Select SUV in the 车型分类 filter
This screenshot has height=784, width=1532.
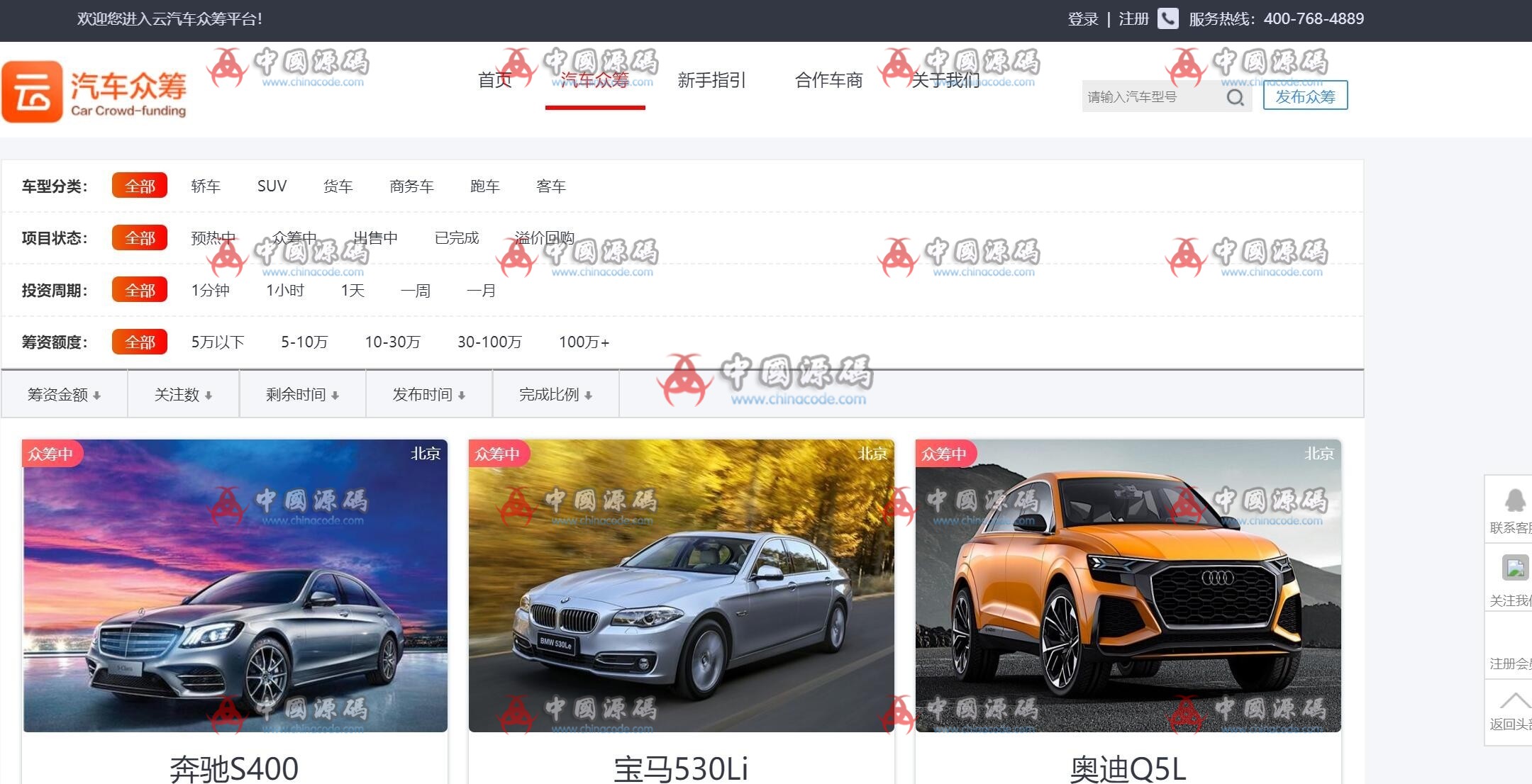coord(272,186)
